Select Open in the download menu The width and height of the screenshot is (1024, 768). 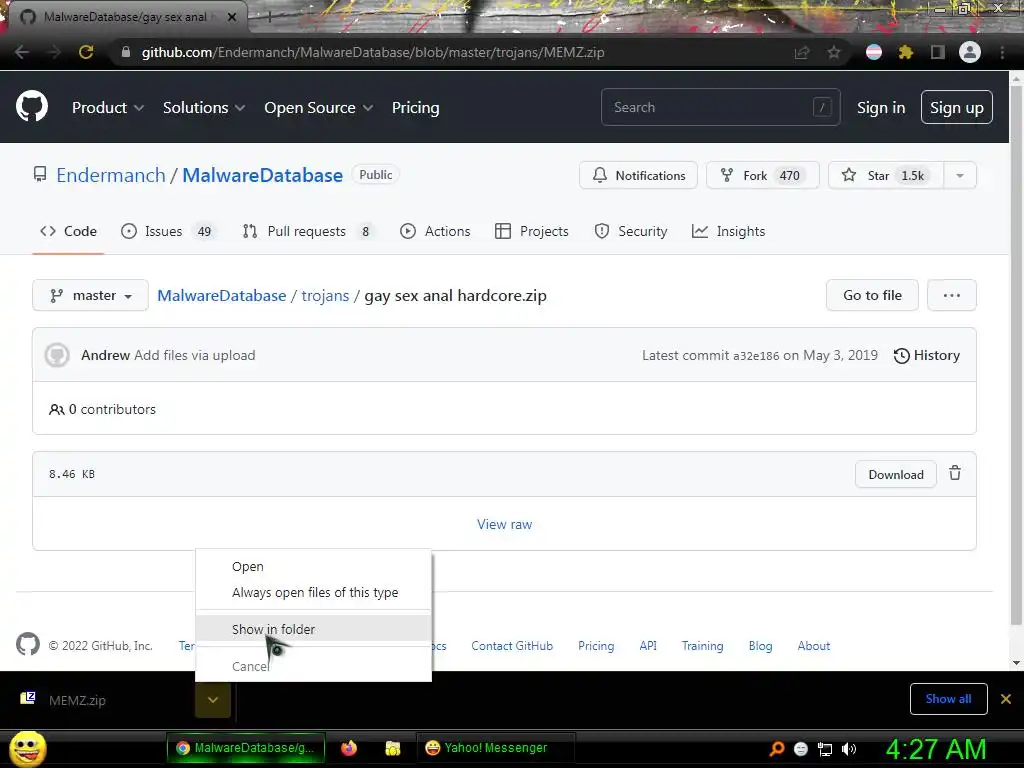coord(313,566)
